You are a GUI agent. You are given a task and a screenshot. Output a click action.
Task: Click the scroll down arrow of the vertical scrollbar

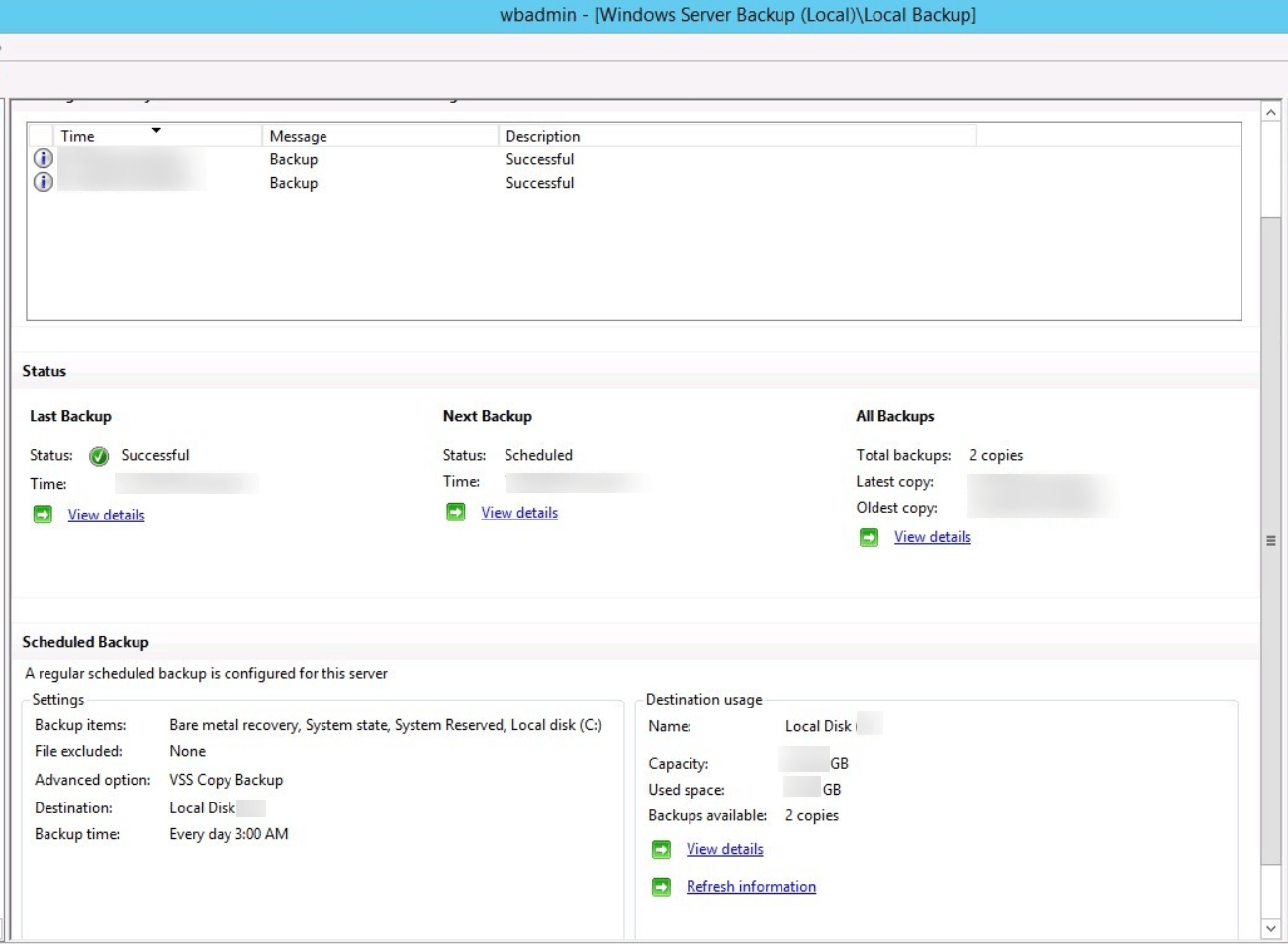click(1271, 929)
